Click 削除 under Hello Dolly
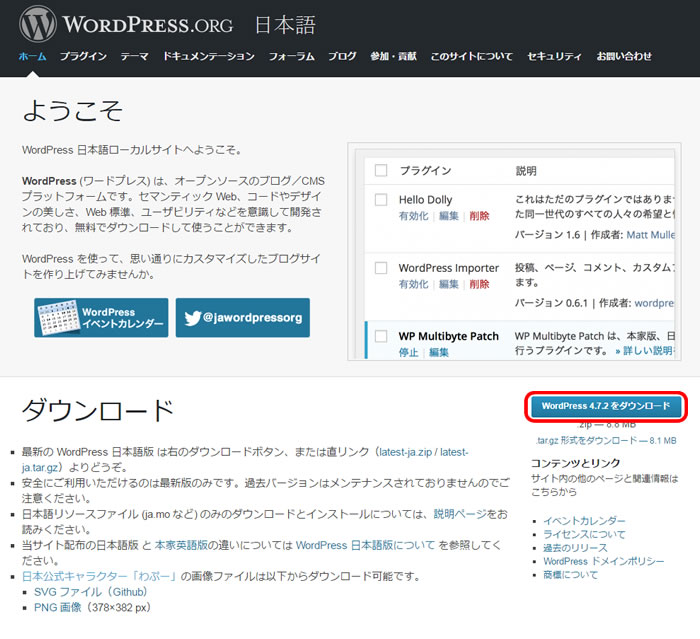 tap(479, 216)
